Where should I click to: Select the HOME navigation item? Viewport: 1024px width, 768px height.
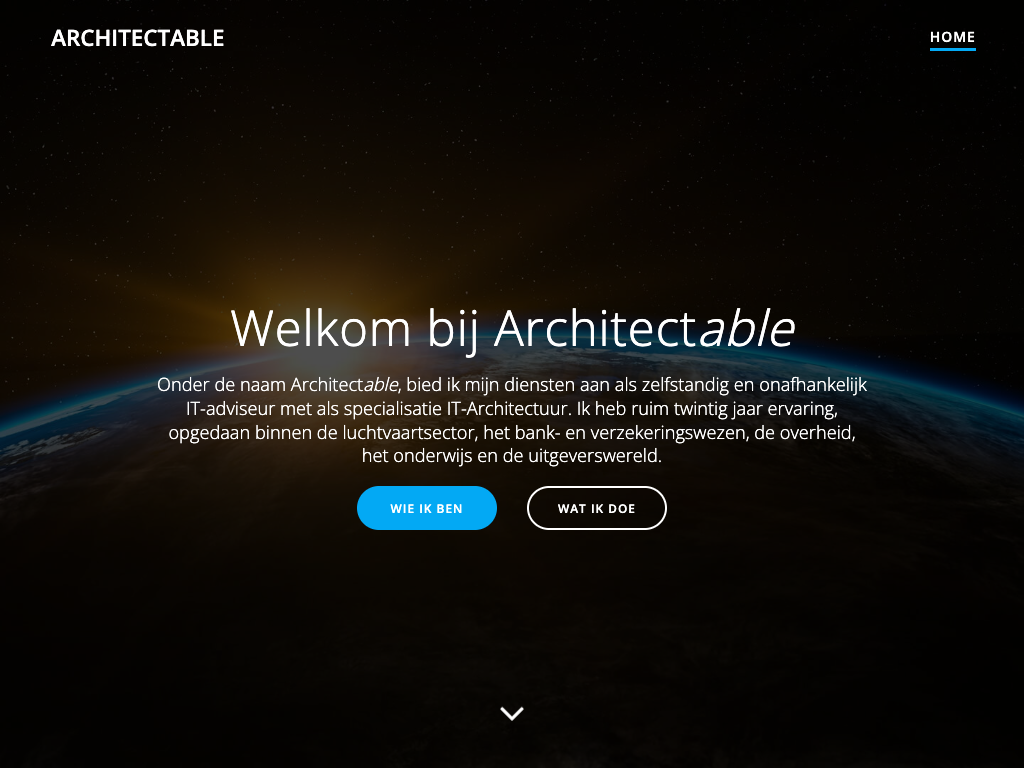(952, 37)
